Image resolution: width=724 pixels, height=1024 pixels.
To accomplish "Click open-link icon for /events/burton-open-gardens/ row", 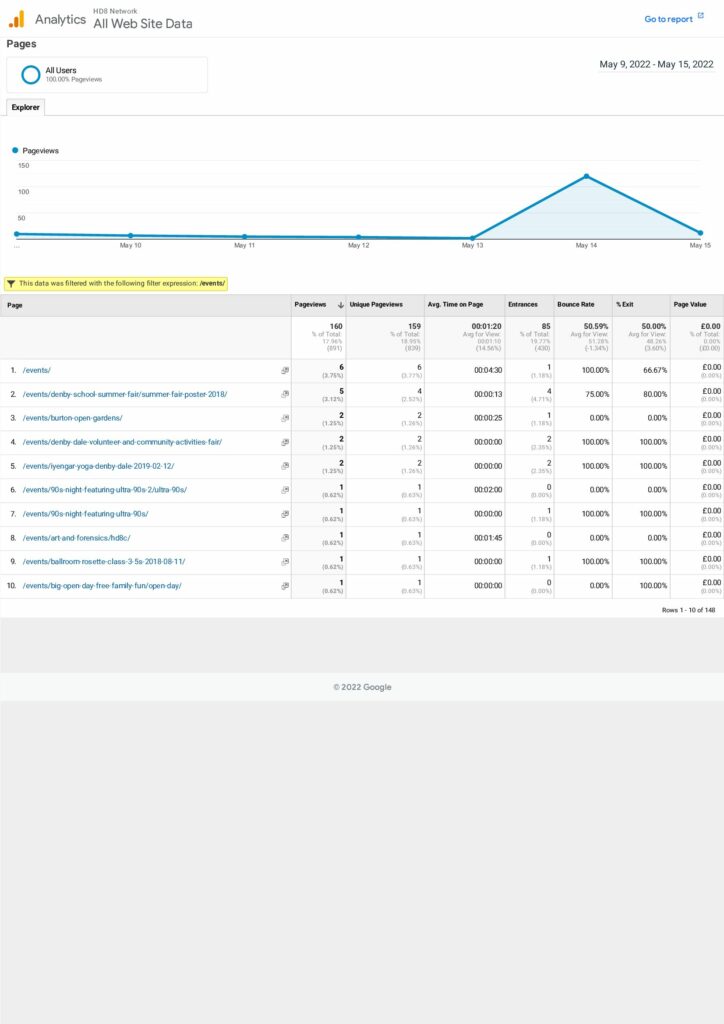I will point(285,418).
